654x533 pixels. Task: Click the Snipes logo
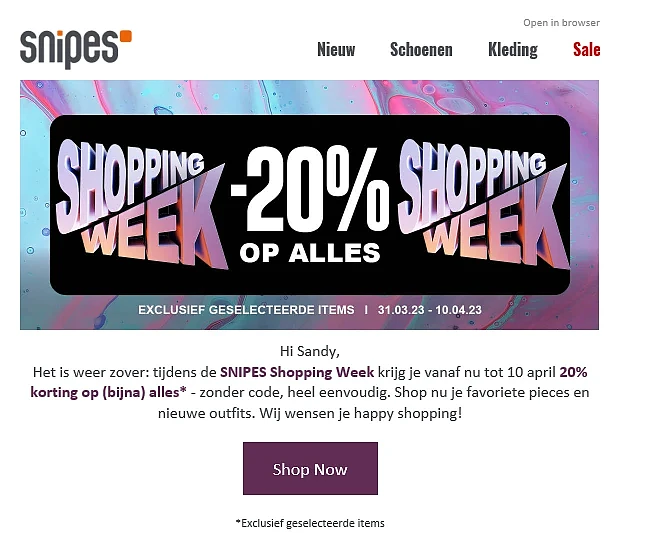pyautogui.click(x=76, y=49)
